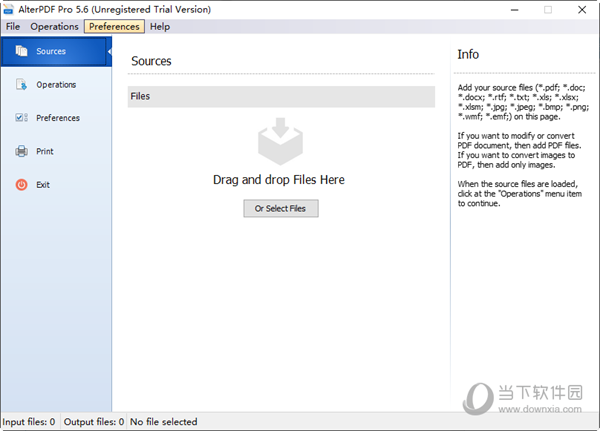Screen dimensions: 600x431
Task: Open the Preferences menu in menu bar
Action: tap(114, 26)
